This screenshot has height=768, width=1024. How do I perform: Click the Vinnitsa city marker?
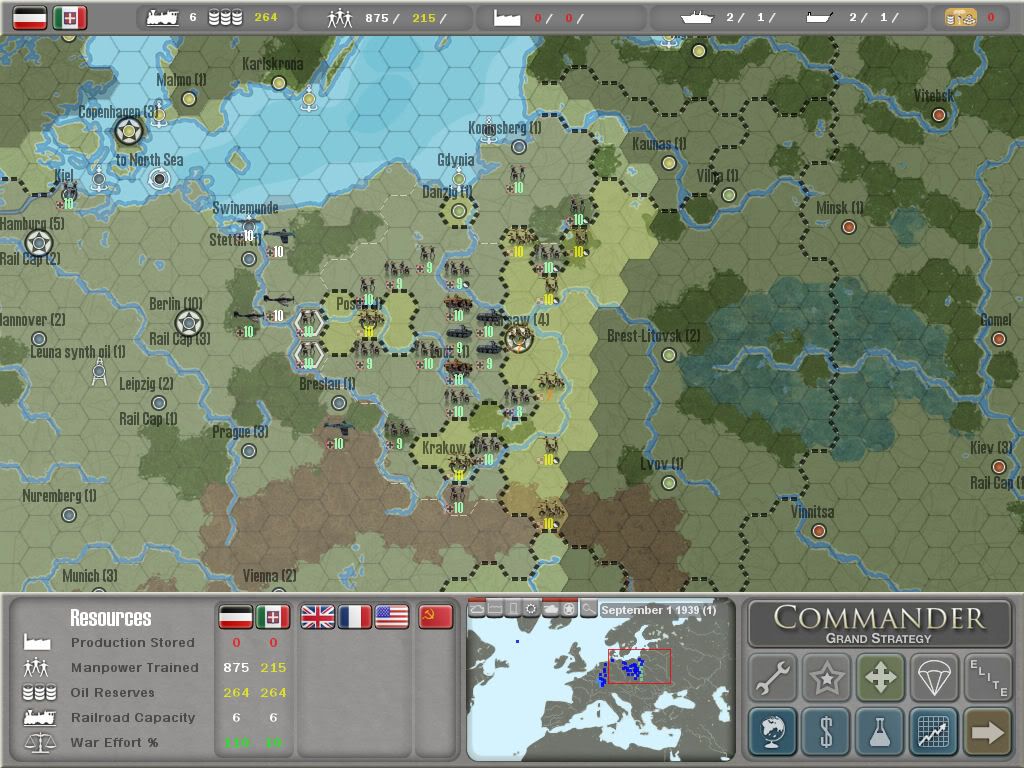(818, 531)
